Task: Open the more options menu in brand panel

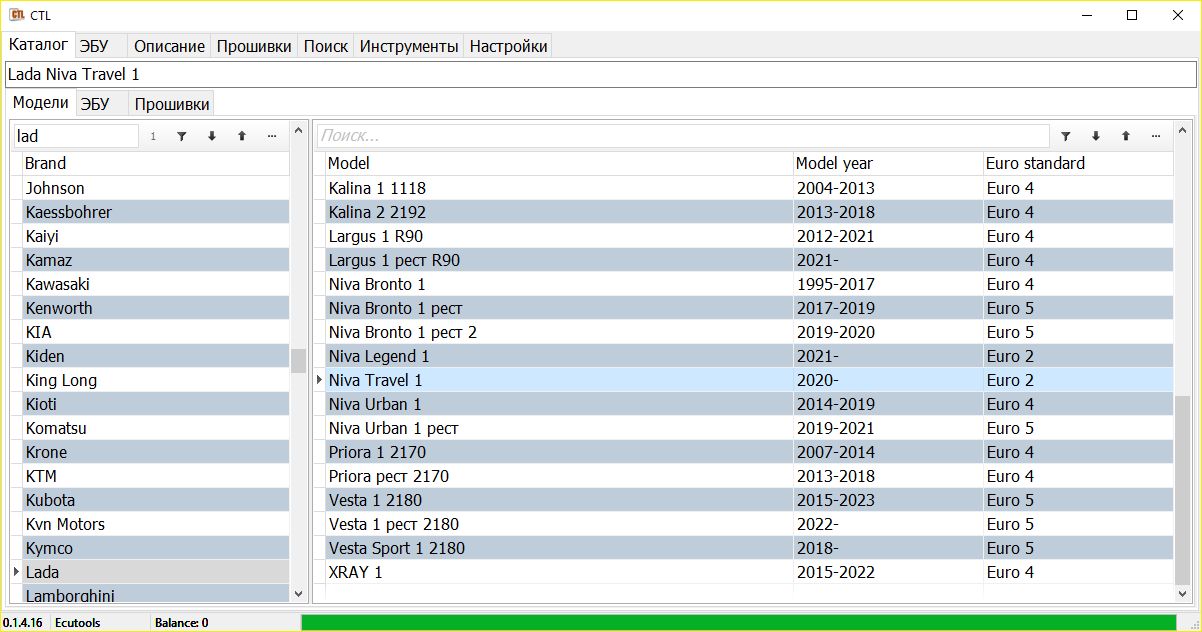Action: click(271, 136)
